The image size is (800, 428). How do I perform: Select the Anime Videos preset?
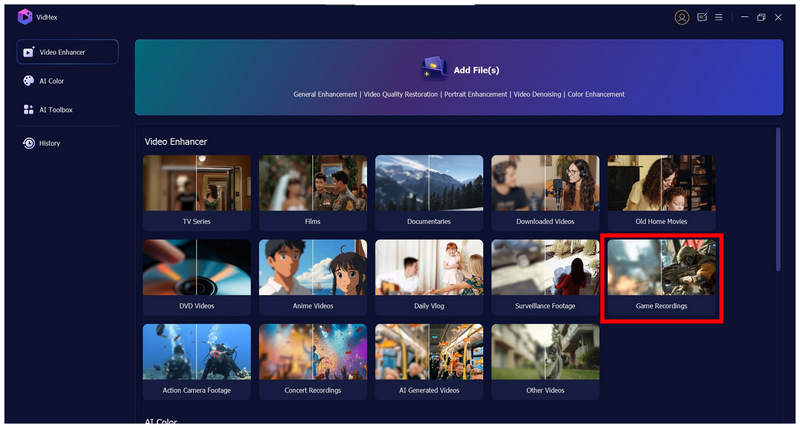click(313, 275)
